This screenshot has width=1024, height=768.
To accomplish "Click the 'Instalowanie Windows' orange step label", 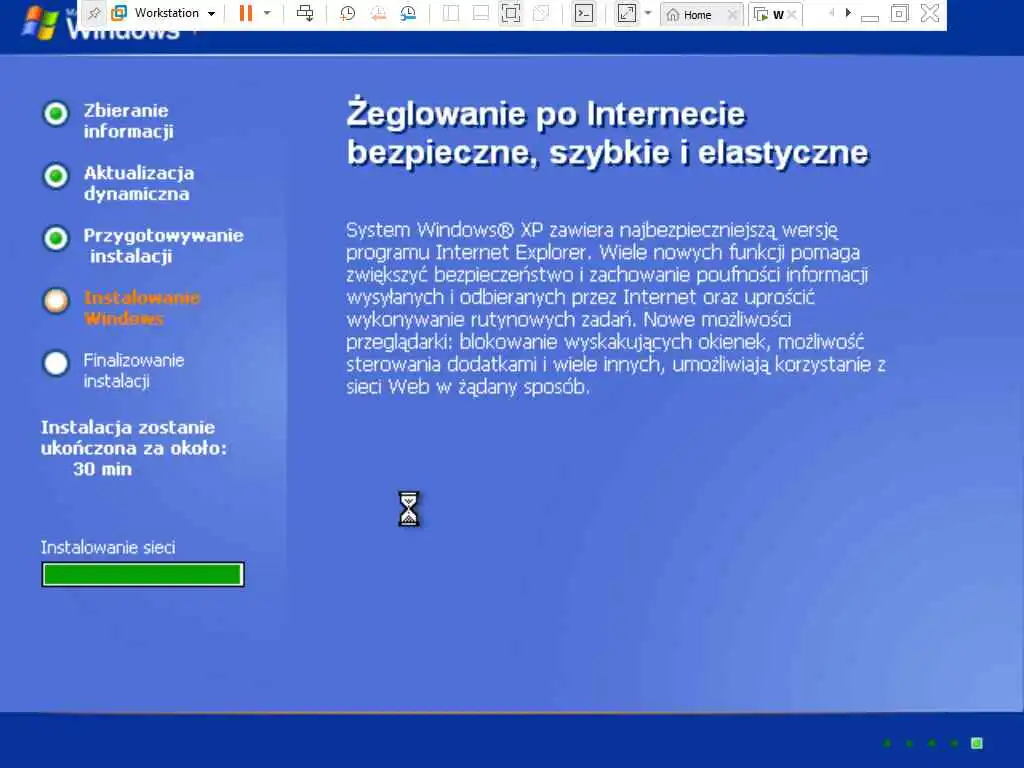I will (x=142, y=308).
